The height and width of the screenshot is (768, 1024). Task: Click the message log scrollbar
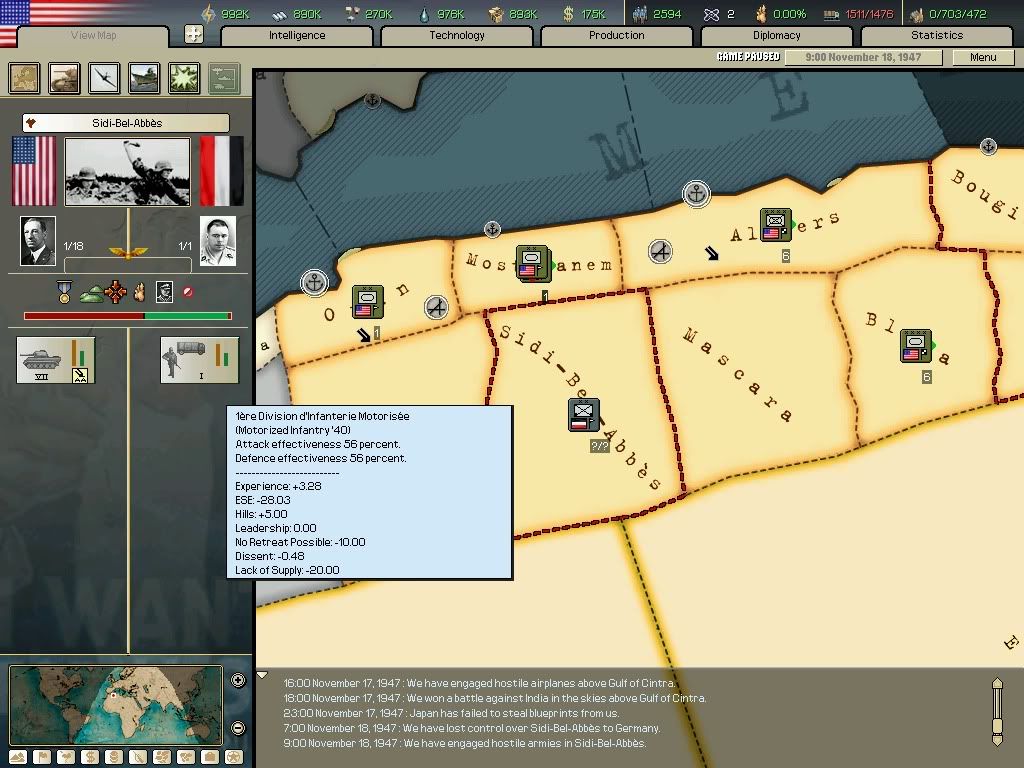point(996,710)
